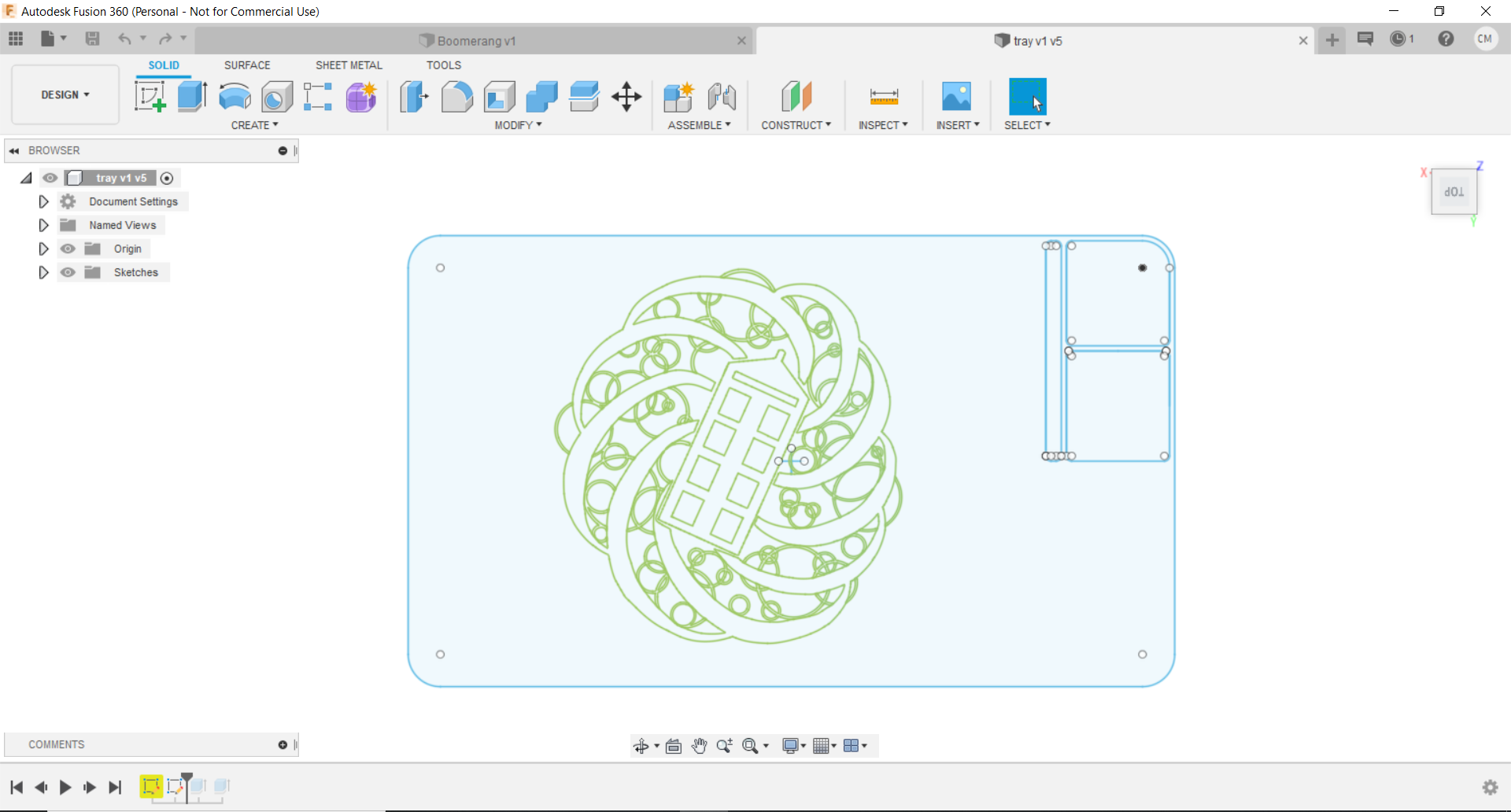
Task: Open the Data Panel grid icon
Action: tap(16, 39)
